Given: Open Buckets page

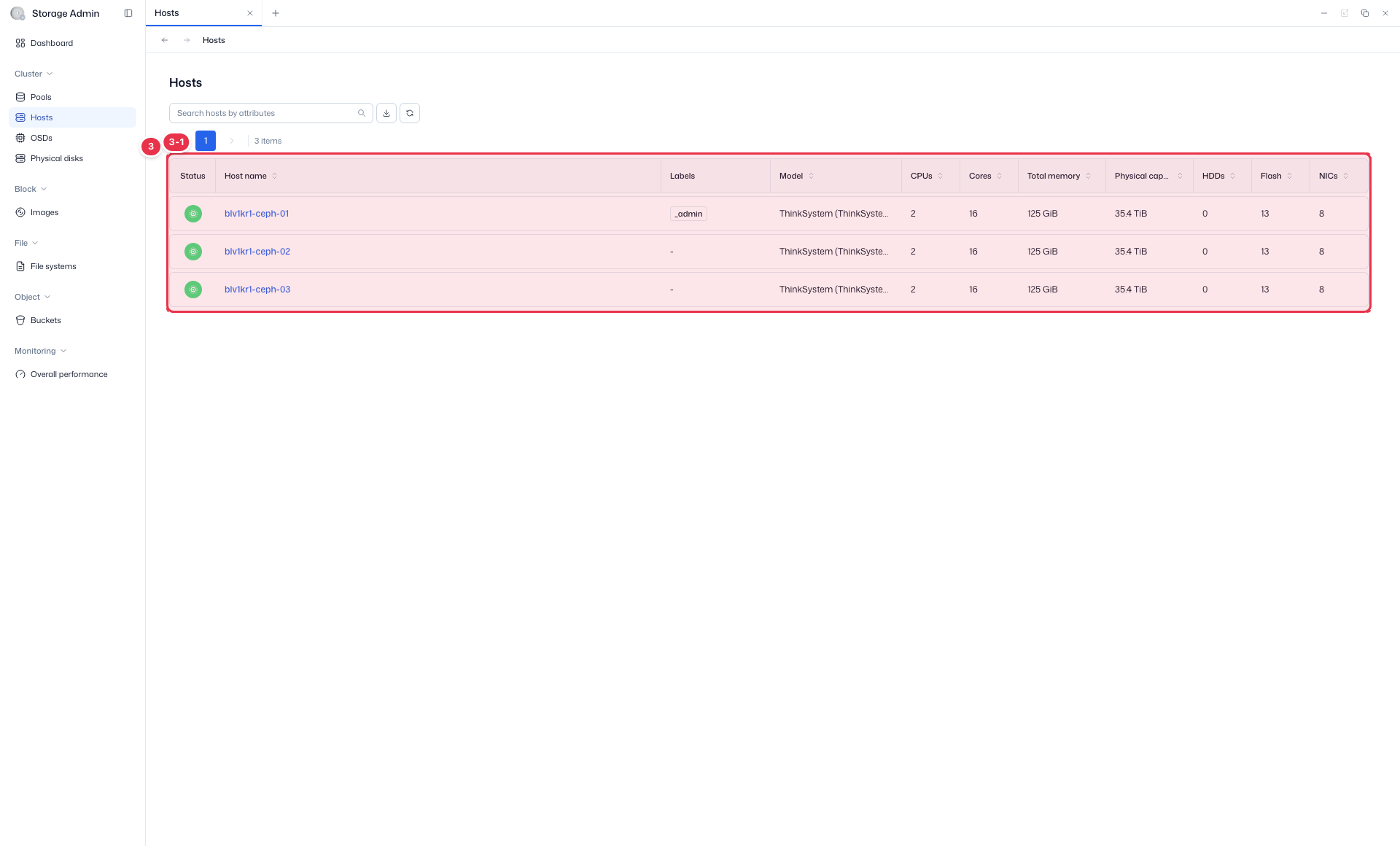Looking at the screenshot, I should coord(72,320).
